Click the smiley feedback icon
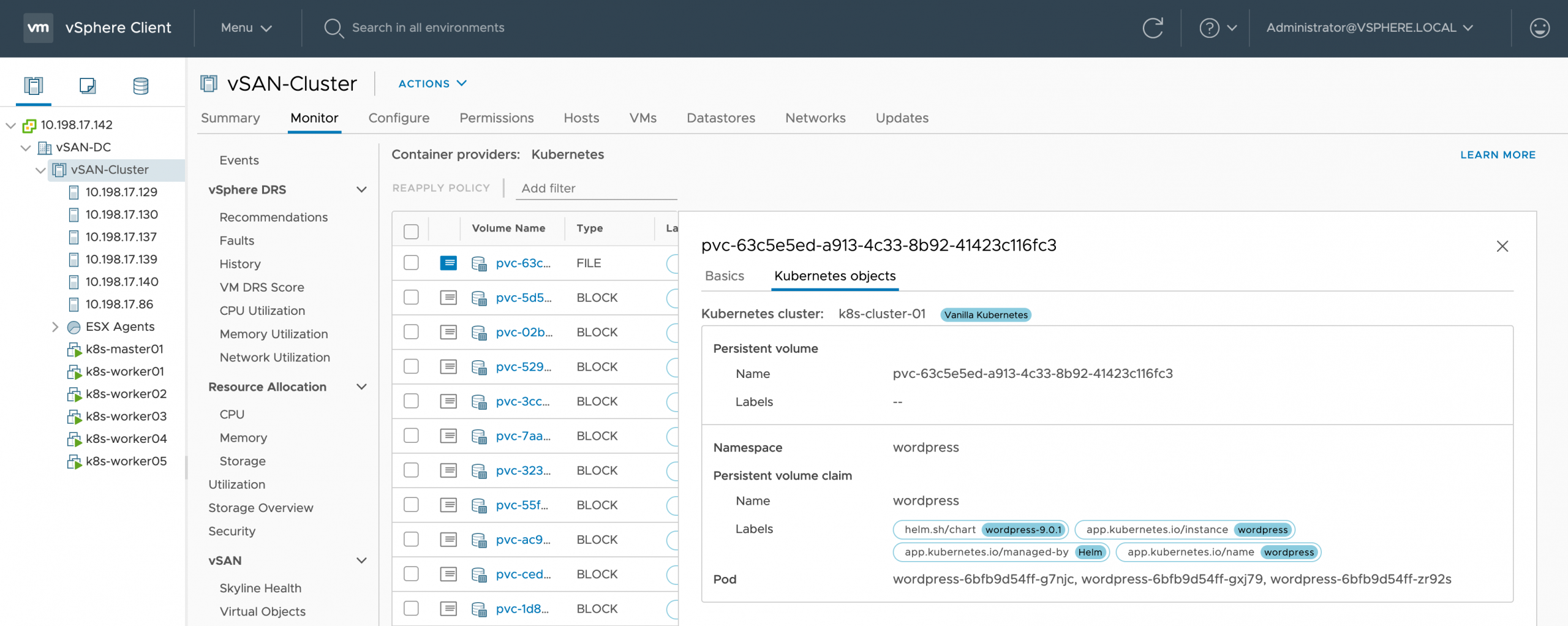This screenshot has width=1568, height=626. click(x=1539, y=28)
